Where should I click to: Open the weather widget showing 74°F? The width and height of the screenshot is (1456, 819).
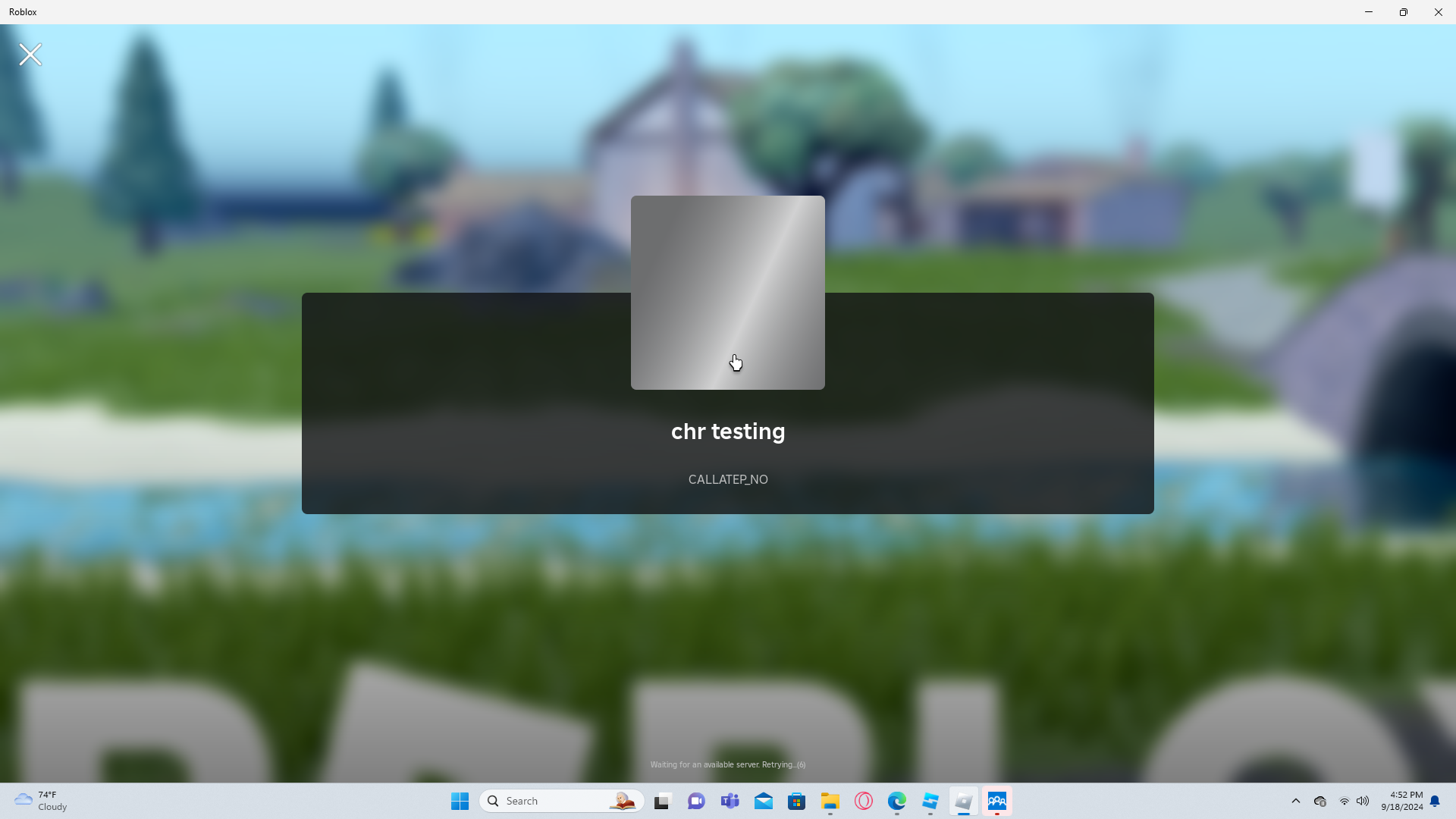(x=42, y=801)
